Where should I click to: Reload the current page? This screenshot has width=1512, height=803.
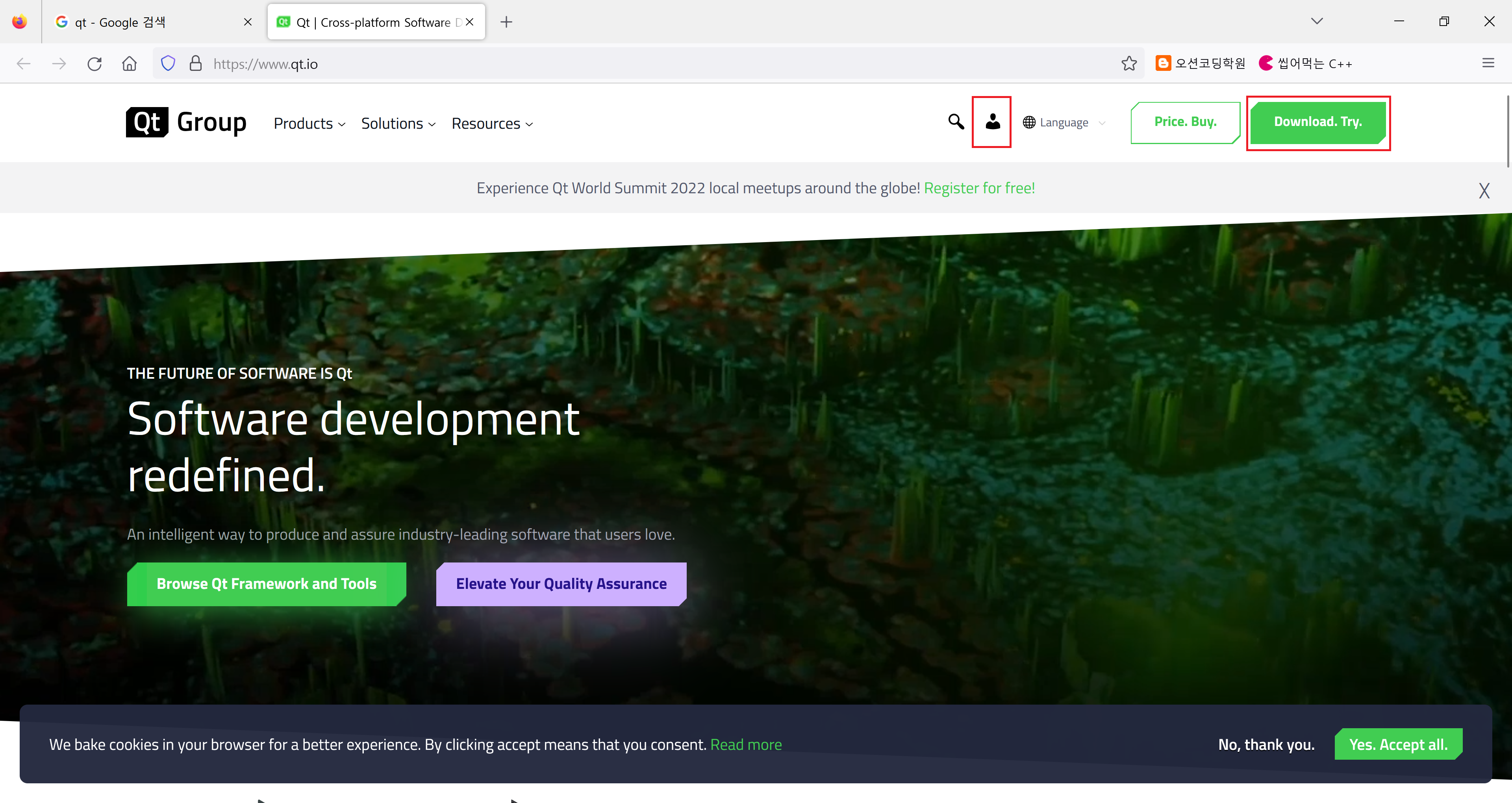pyautogui.click(x=94, y=63)
